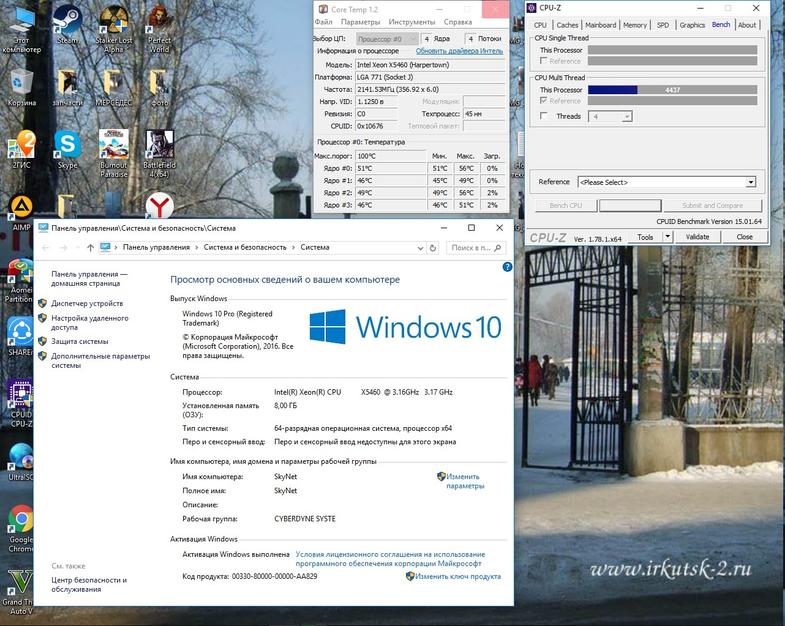The height and width of the screenshot is (626, 785).
Task: Open the Корзина recycle bin icon
Action: tap(21, 88)
